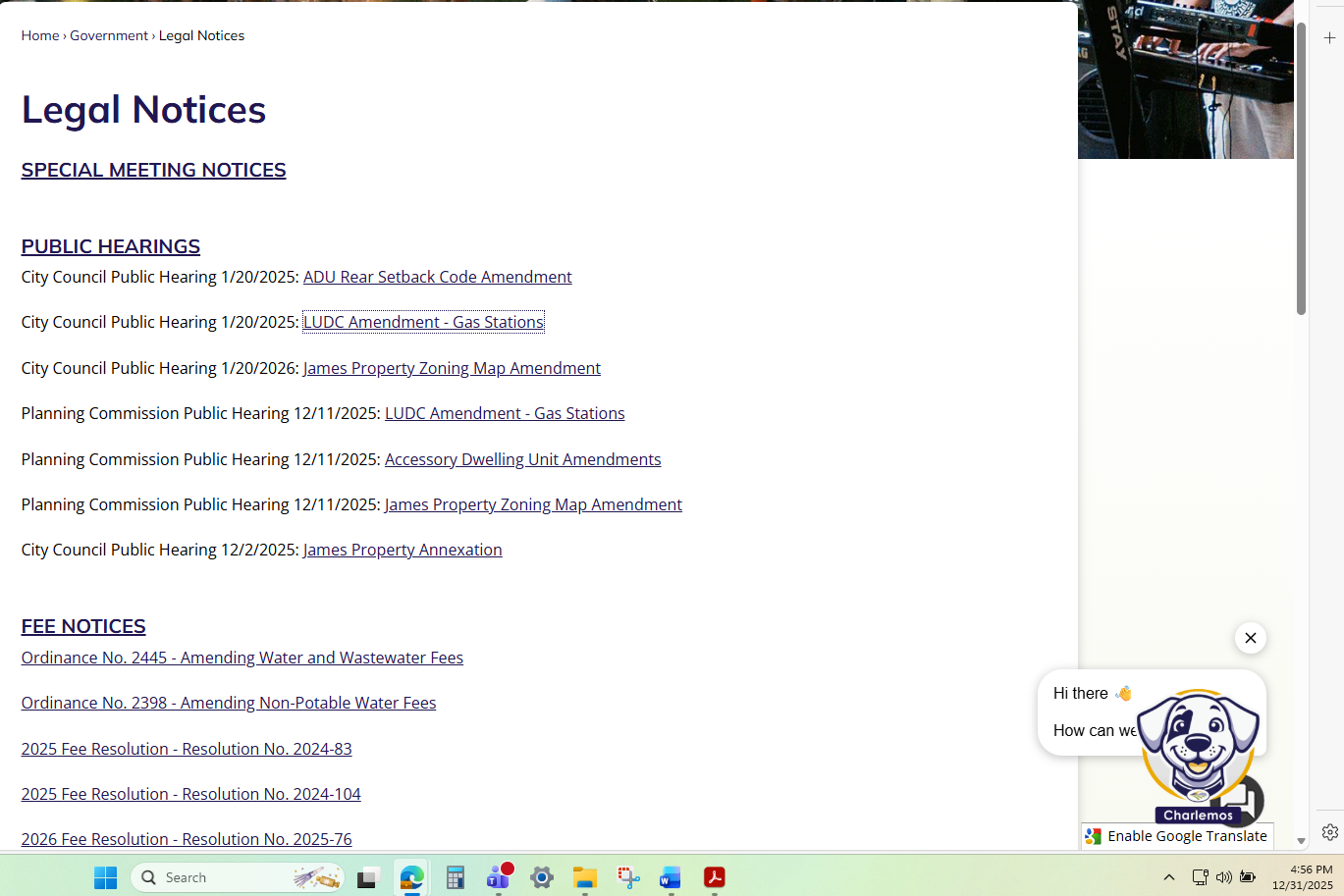This screenshot has height=896, width=1344.
Task: Open Ordinance No. 2445 water fees link
Action: [x=242, y=658]
